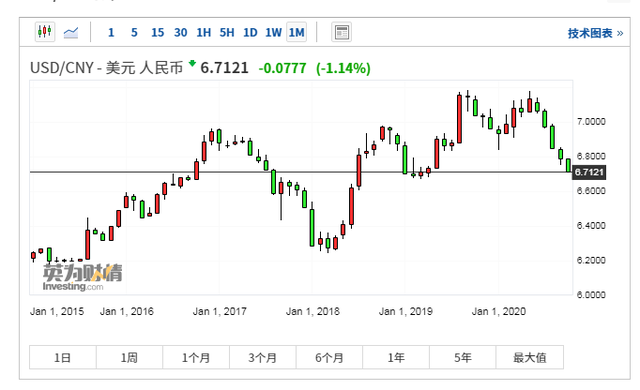Image resolution: width=640 pixels, height=390 pixels.
Task: Set range to 1周
Action: pyautogui.click(x=129, y=357)
